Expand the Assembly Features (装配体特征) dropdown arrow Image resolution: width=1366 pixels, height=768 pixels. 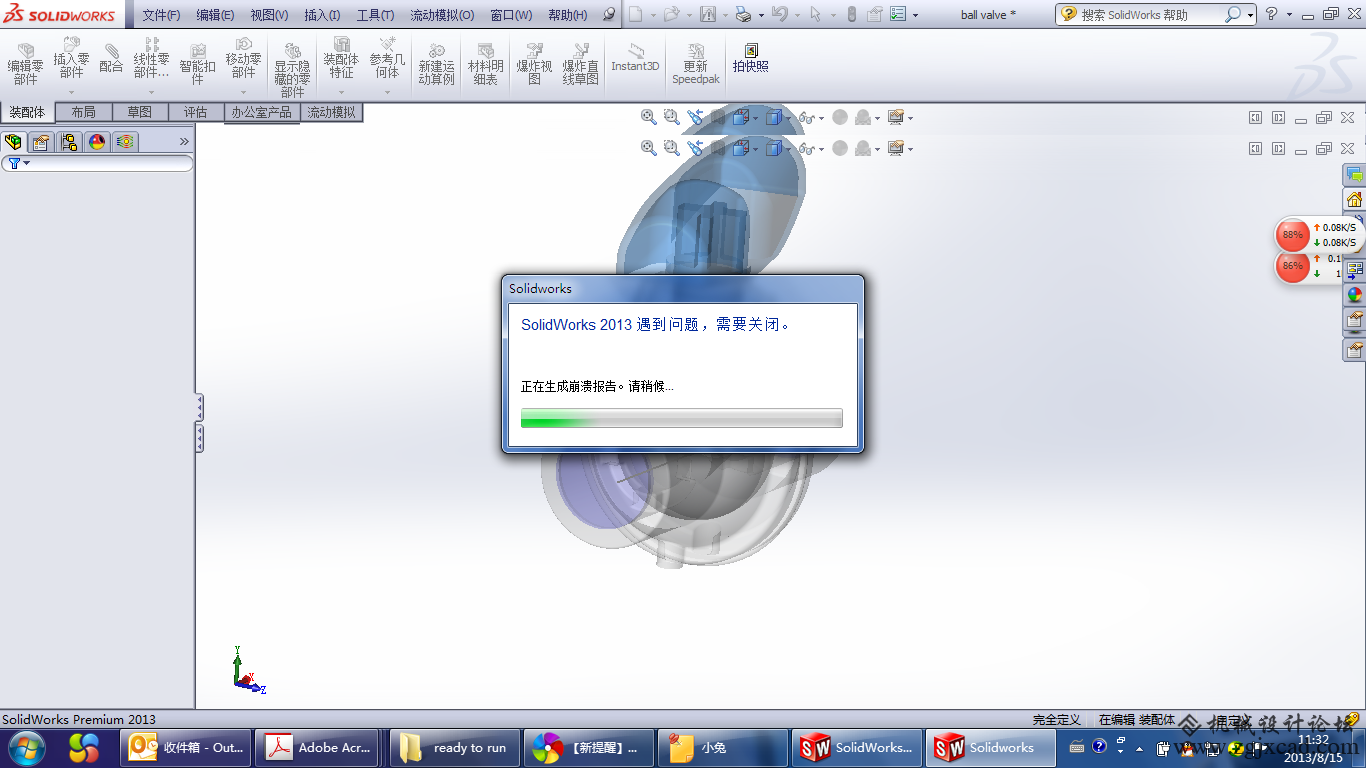pos(342,92)
